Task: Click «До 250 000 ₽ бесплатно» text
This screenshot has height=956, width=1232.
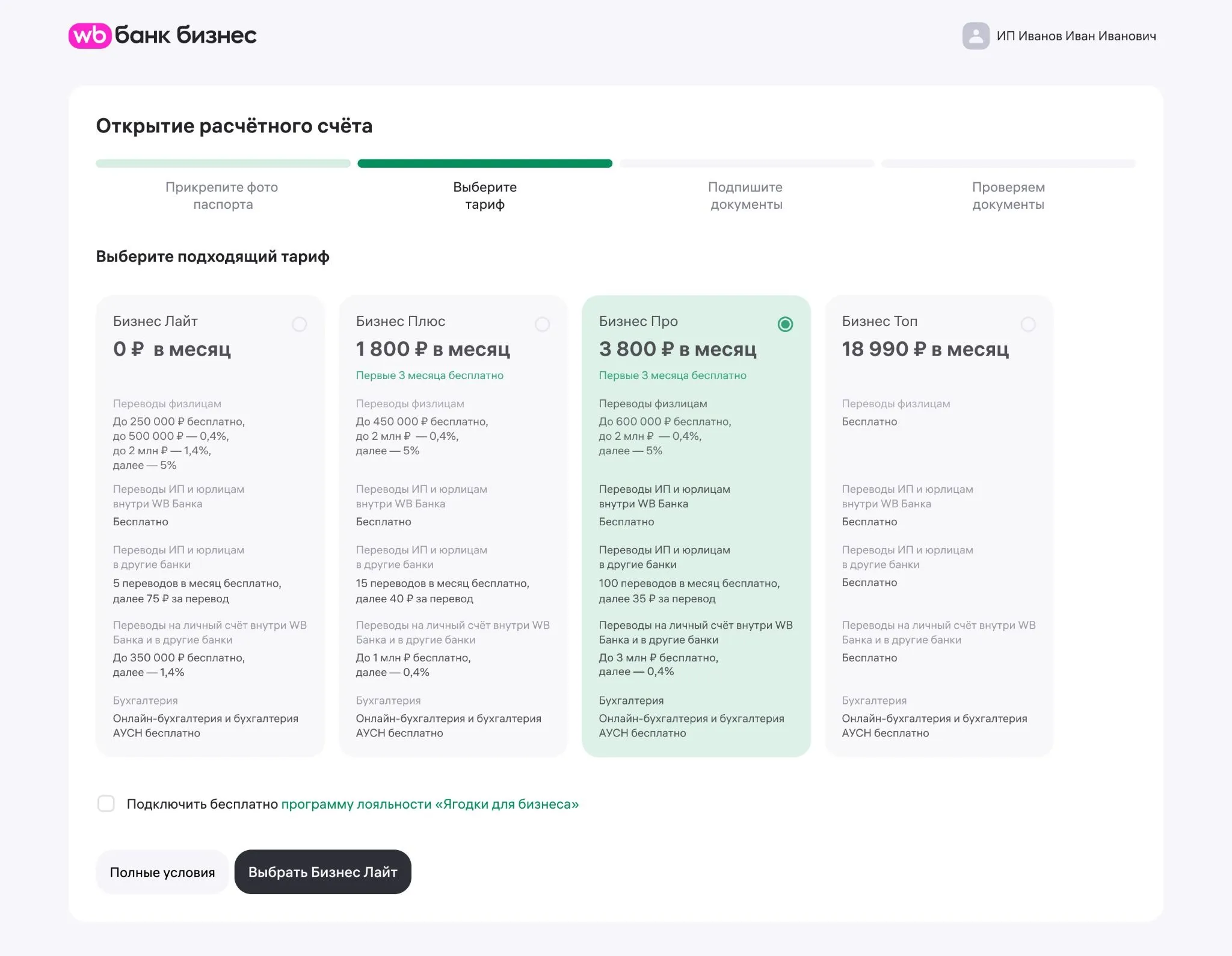Action: coord(178,422)
